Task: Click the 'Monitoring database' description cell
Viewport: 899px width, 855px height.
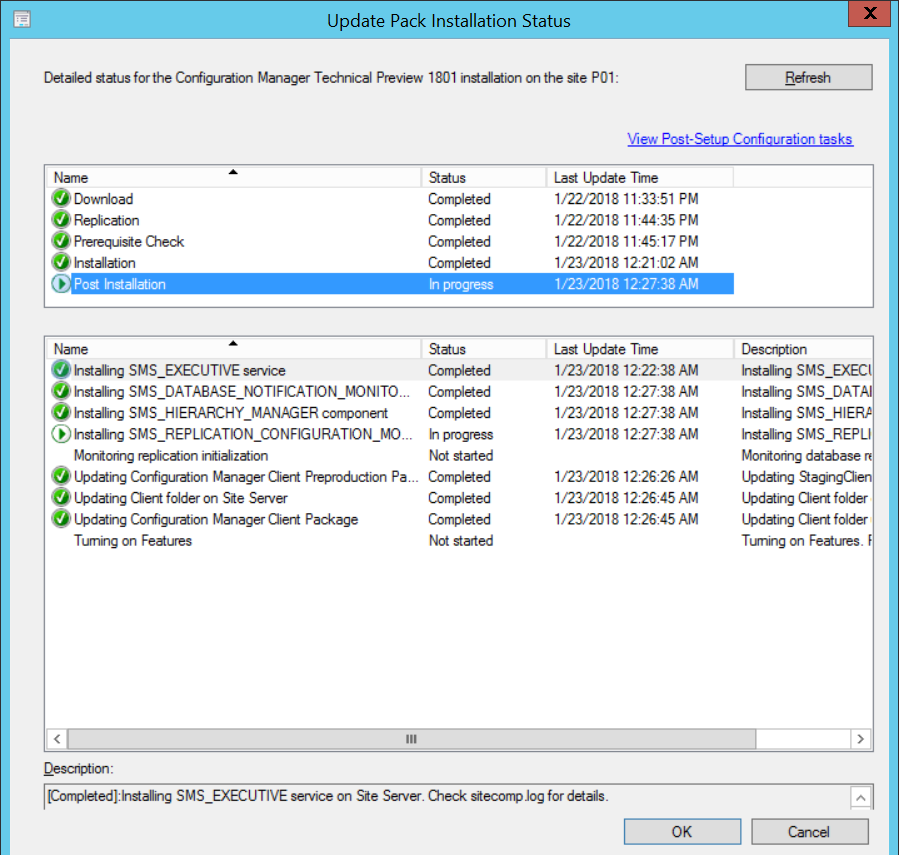Action: pyautogui.click(x=807, y=455)
